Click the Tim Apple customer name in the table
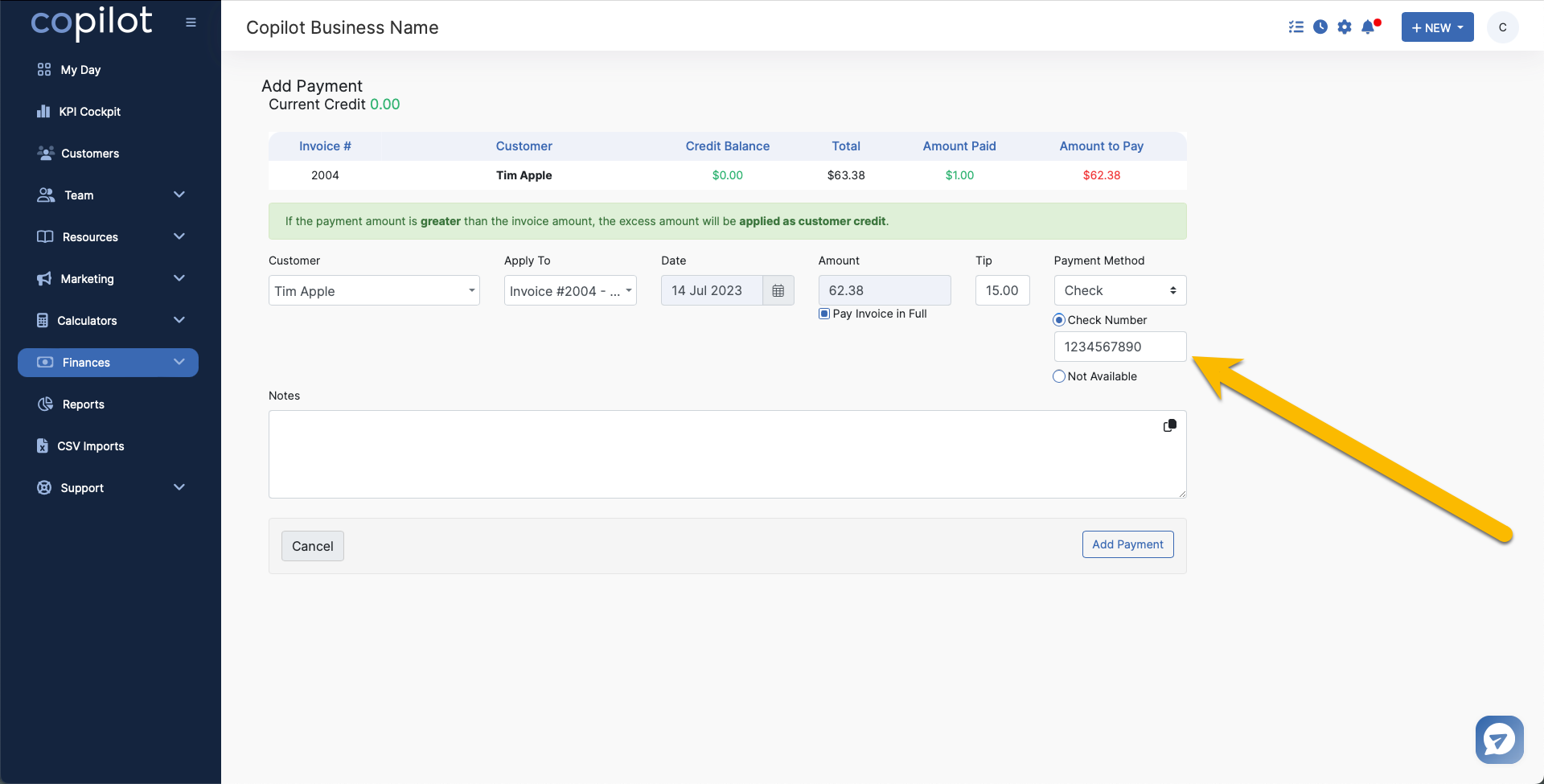 pos(524,175)
